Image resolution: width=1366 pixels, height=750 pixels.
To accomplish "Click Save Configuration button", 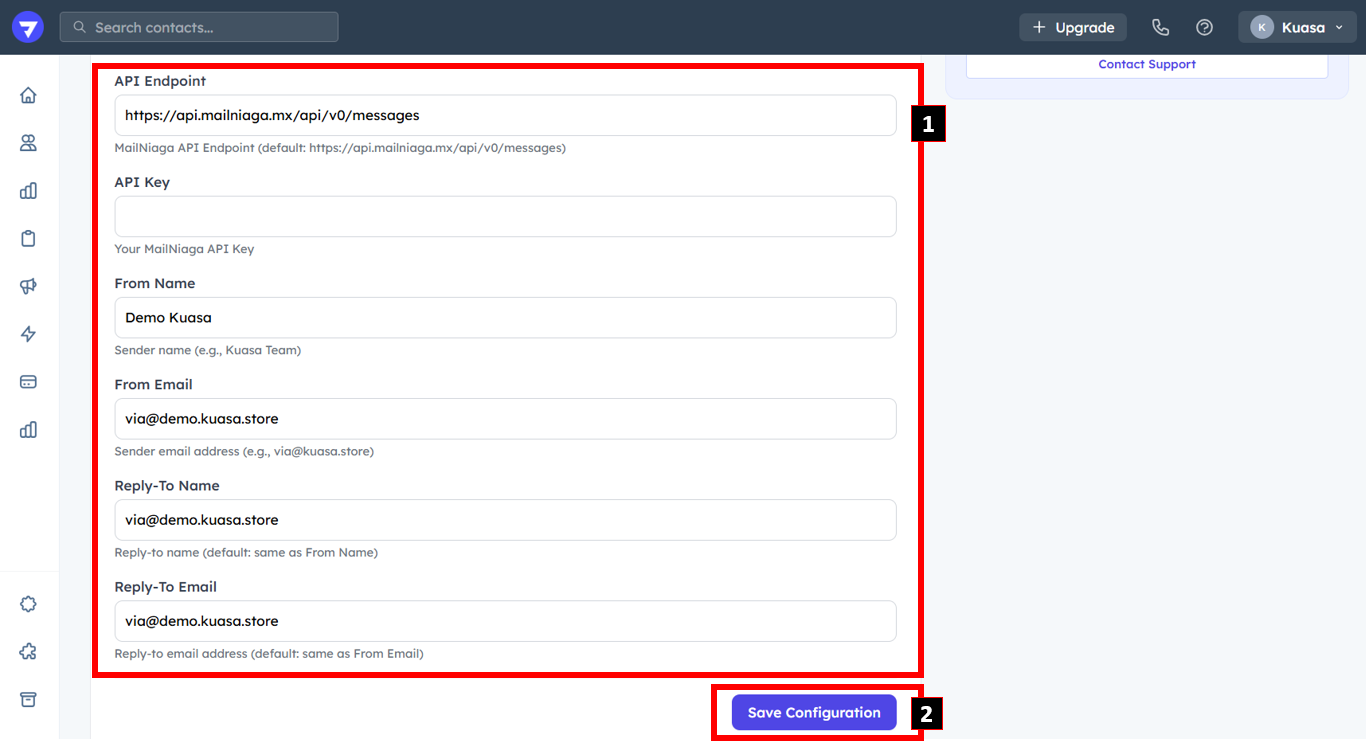I will (x=814, y=713).
